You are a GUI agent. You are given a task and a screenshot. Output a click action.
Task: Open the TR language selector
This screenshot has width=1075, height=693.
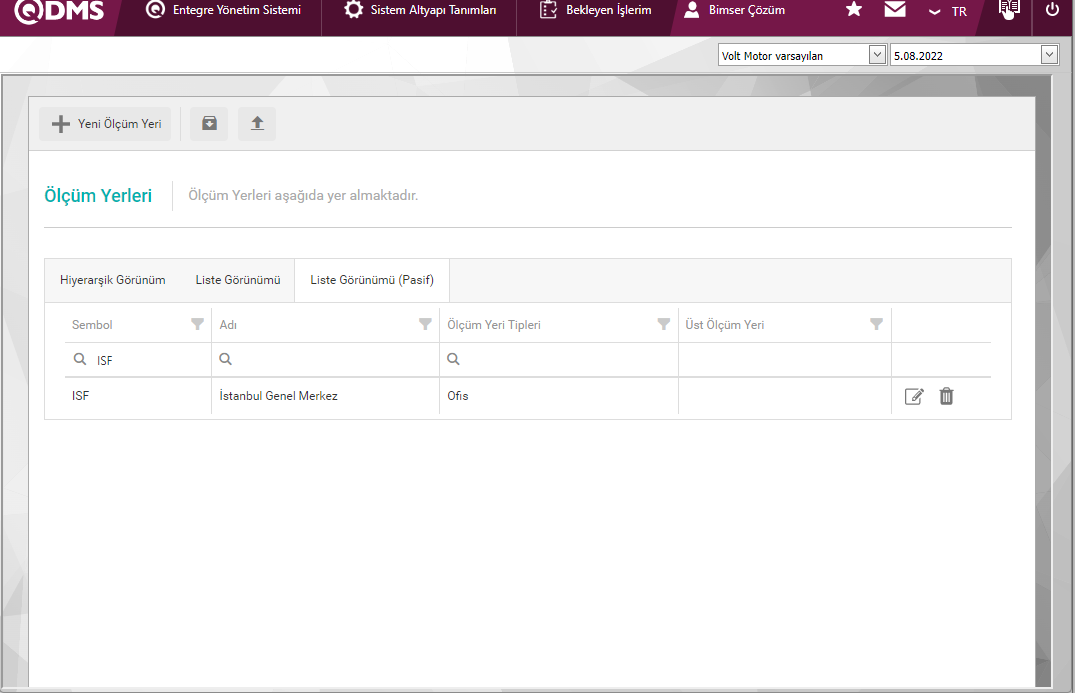[x=948, y=11]
